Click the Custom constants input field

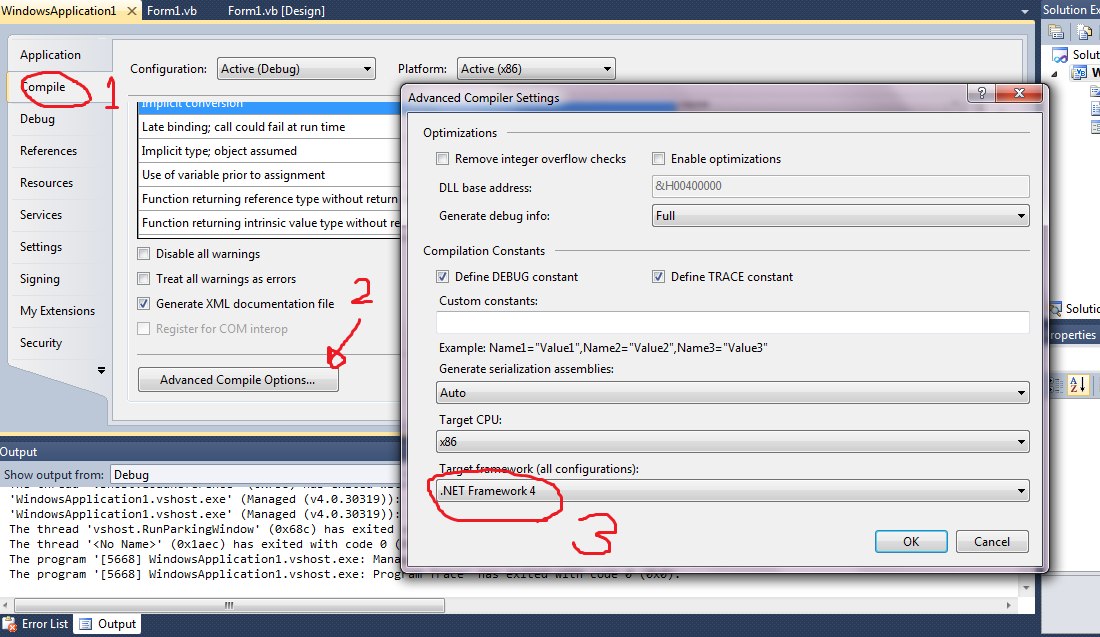tap(732, 323)
